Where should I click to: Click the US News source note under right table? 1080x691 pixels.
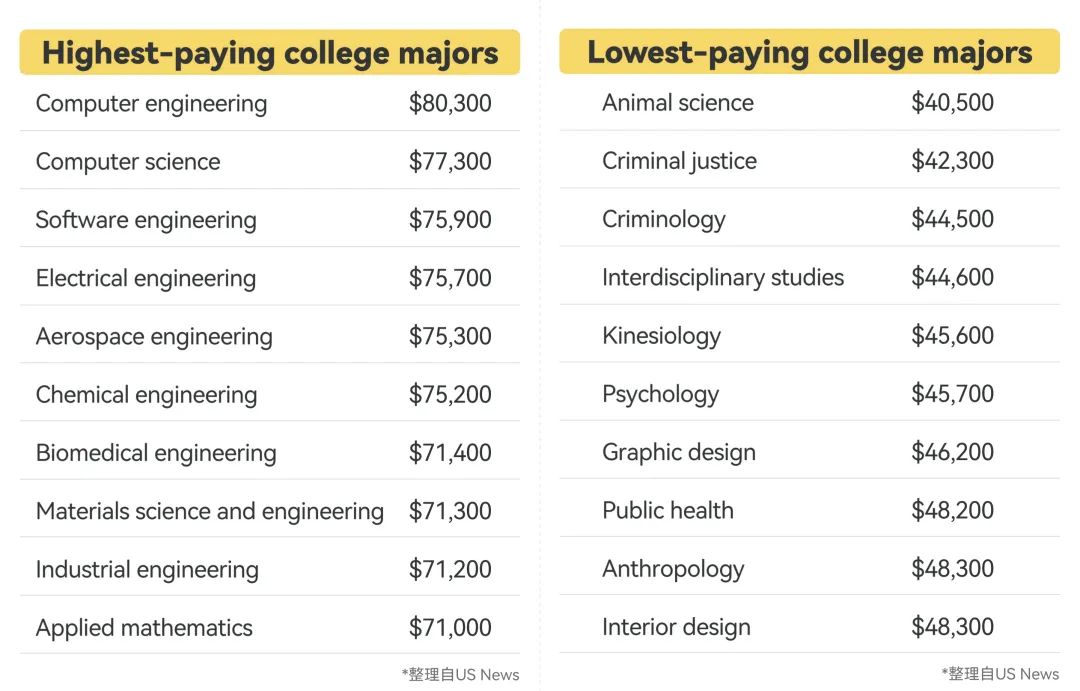[x=1000, y=673]
